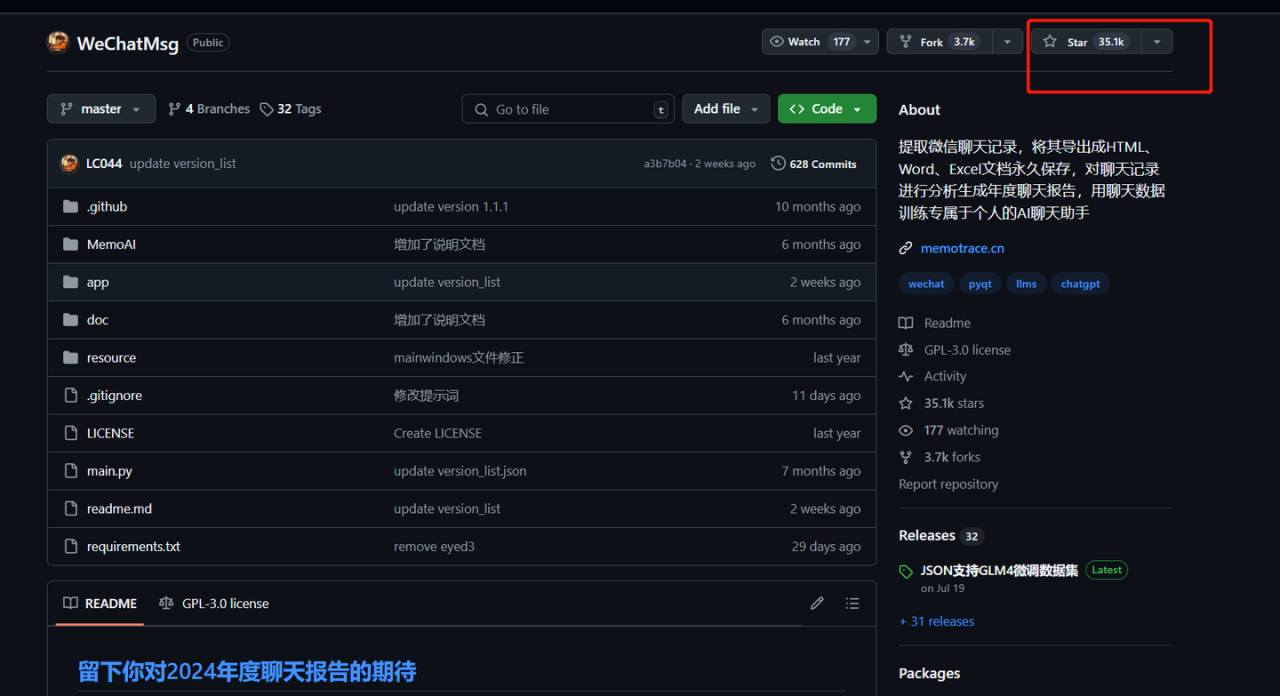Click the scales icon in About sidebar
The image size is (1280, 696).
pos(906,350)
